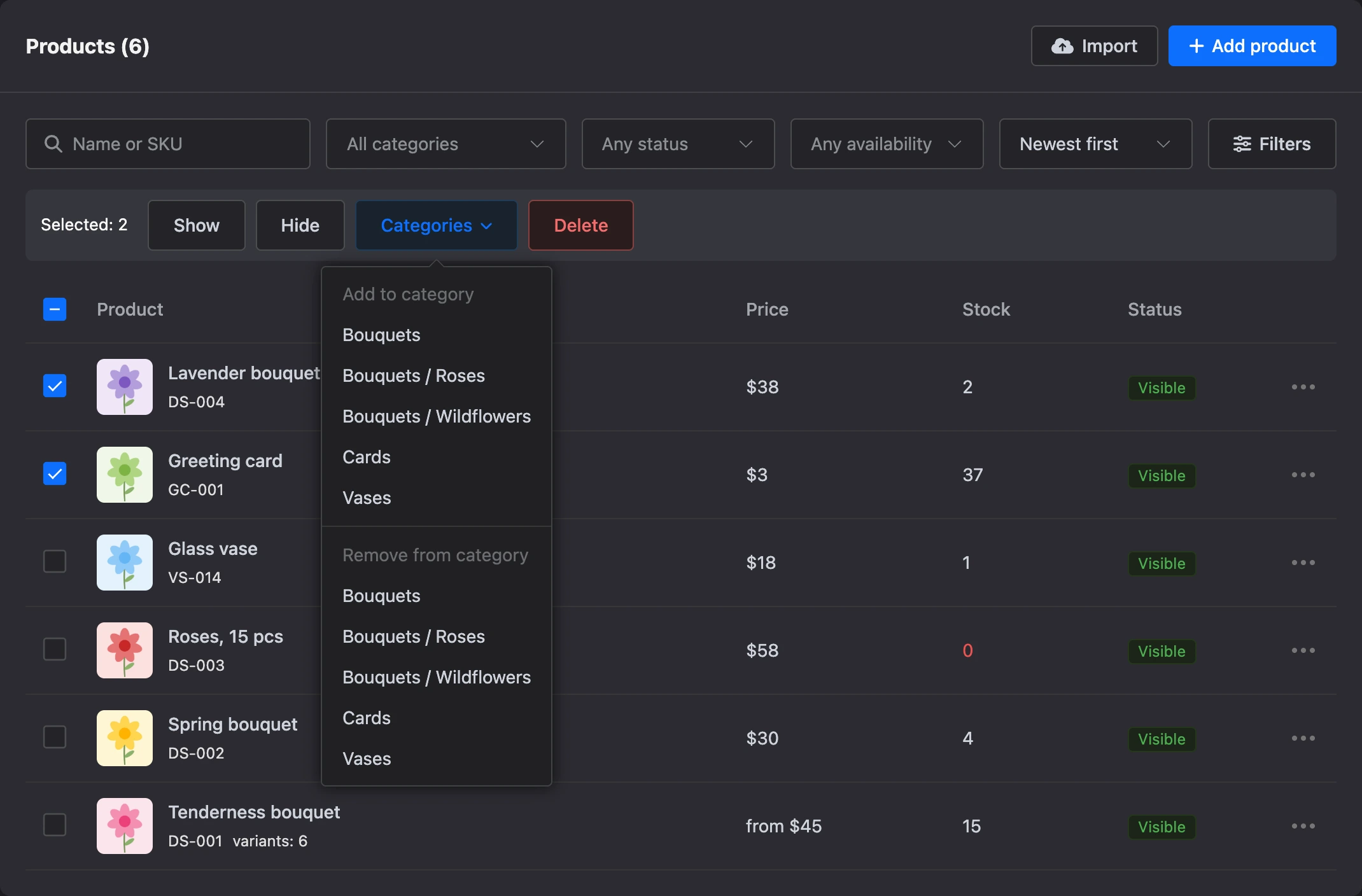Open the Any status dropdown
Image resolution: width=1362 pixels, height=896 pixels.
(678, 144)
